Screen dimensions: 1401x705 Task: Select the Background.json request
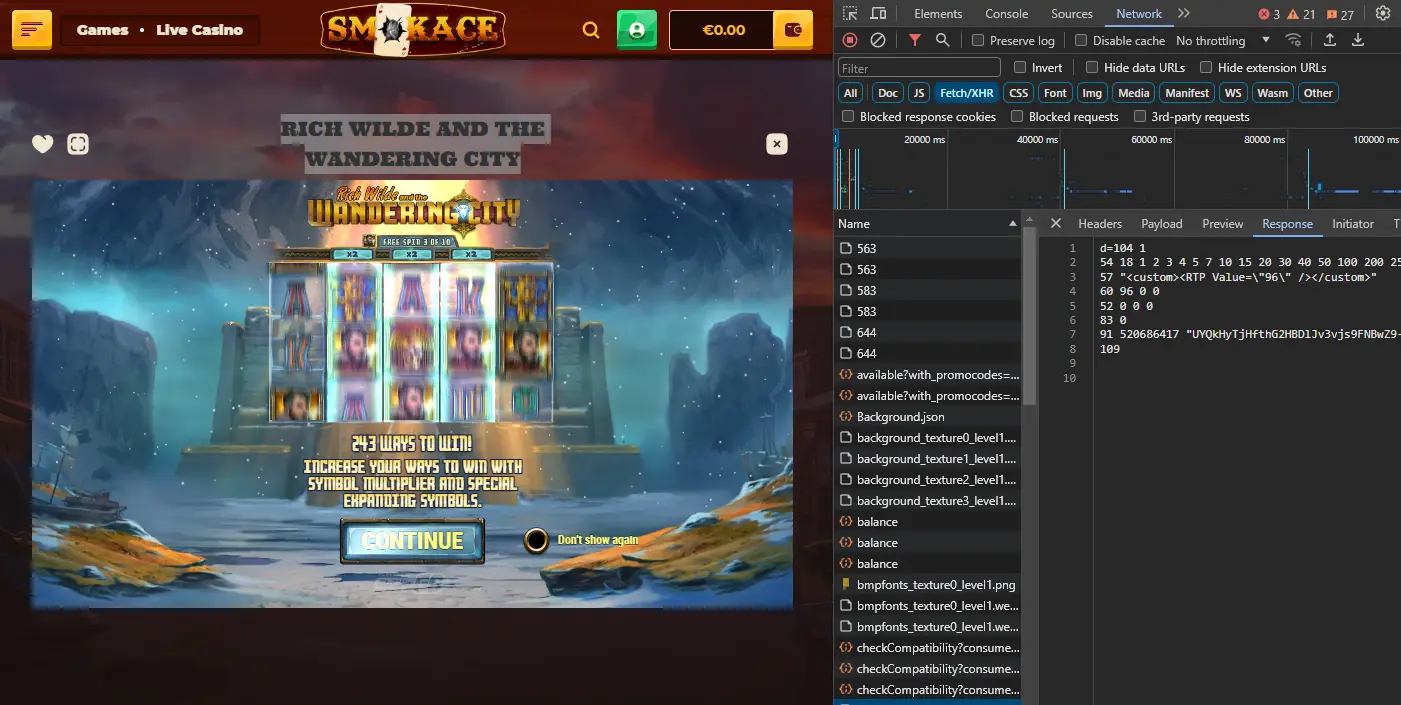tap(929, 417)
